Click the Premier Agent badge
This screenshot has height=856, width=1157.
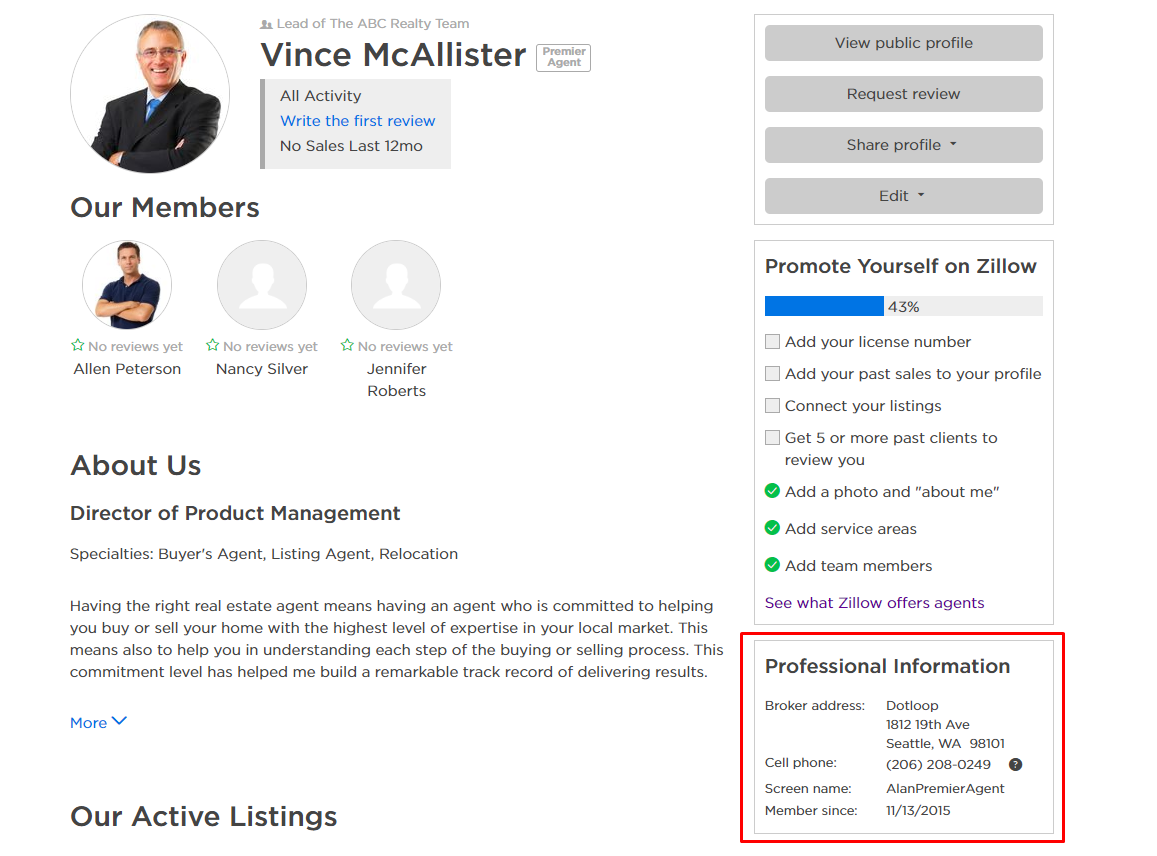[564, 58]
